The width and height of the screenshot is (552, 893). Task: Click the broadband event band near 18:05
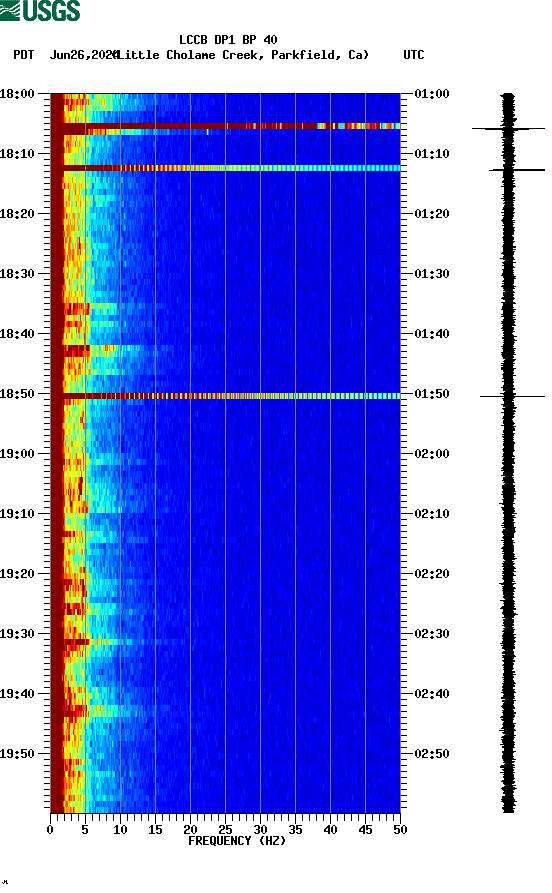[226, 126]
